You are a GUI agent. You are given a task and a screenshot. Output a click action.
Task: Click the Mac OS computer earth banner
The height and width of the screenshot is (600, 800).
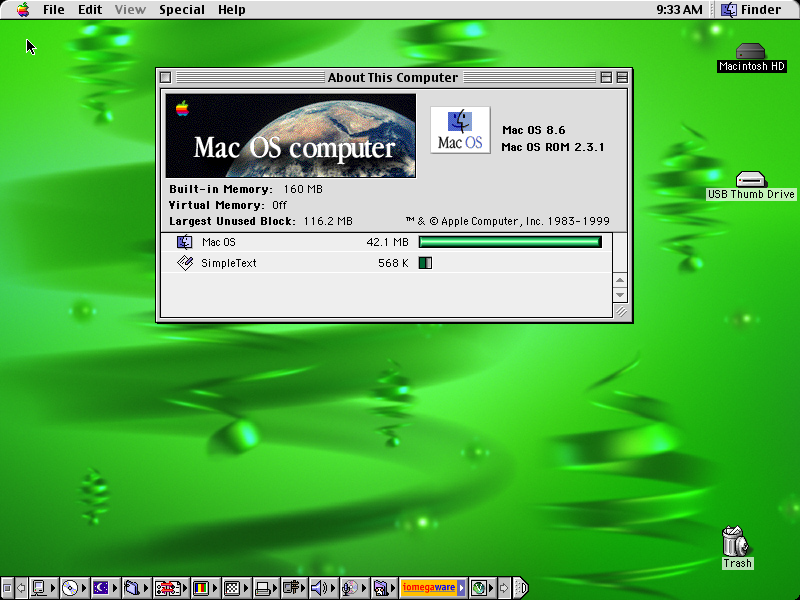pos(291,135)
